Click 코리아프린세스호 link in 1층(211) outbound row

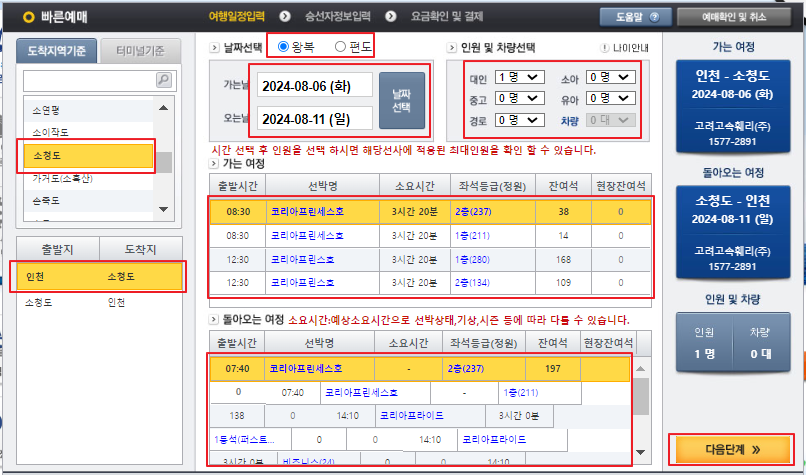(307, 236)
